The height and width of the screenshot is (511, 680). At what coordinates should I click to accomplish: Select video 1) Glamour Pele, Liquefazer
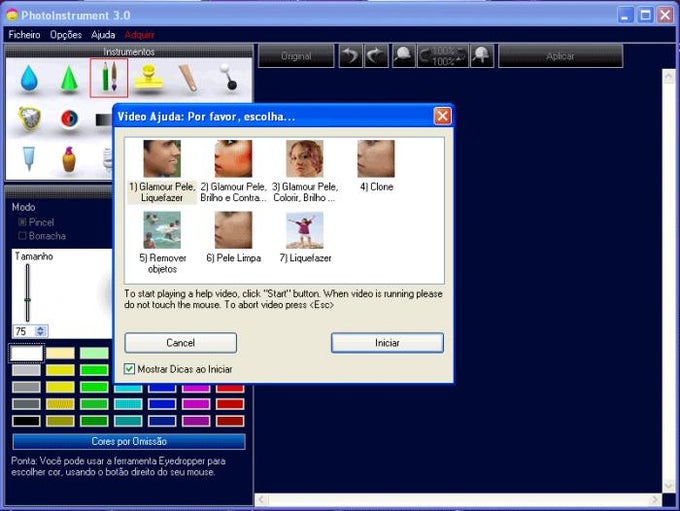tap(162, 171)
